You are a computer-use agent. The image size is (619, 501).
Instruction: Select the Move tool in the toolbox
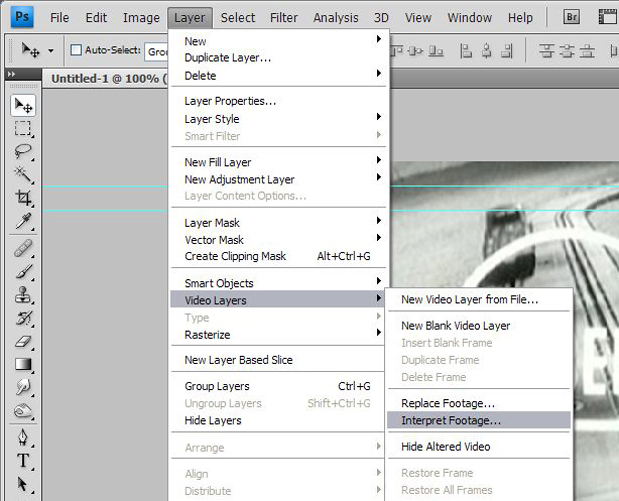pos(23,105)
